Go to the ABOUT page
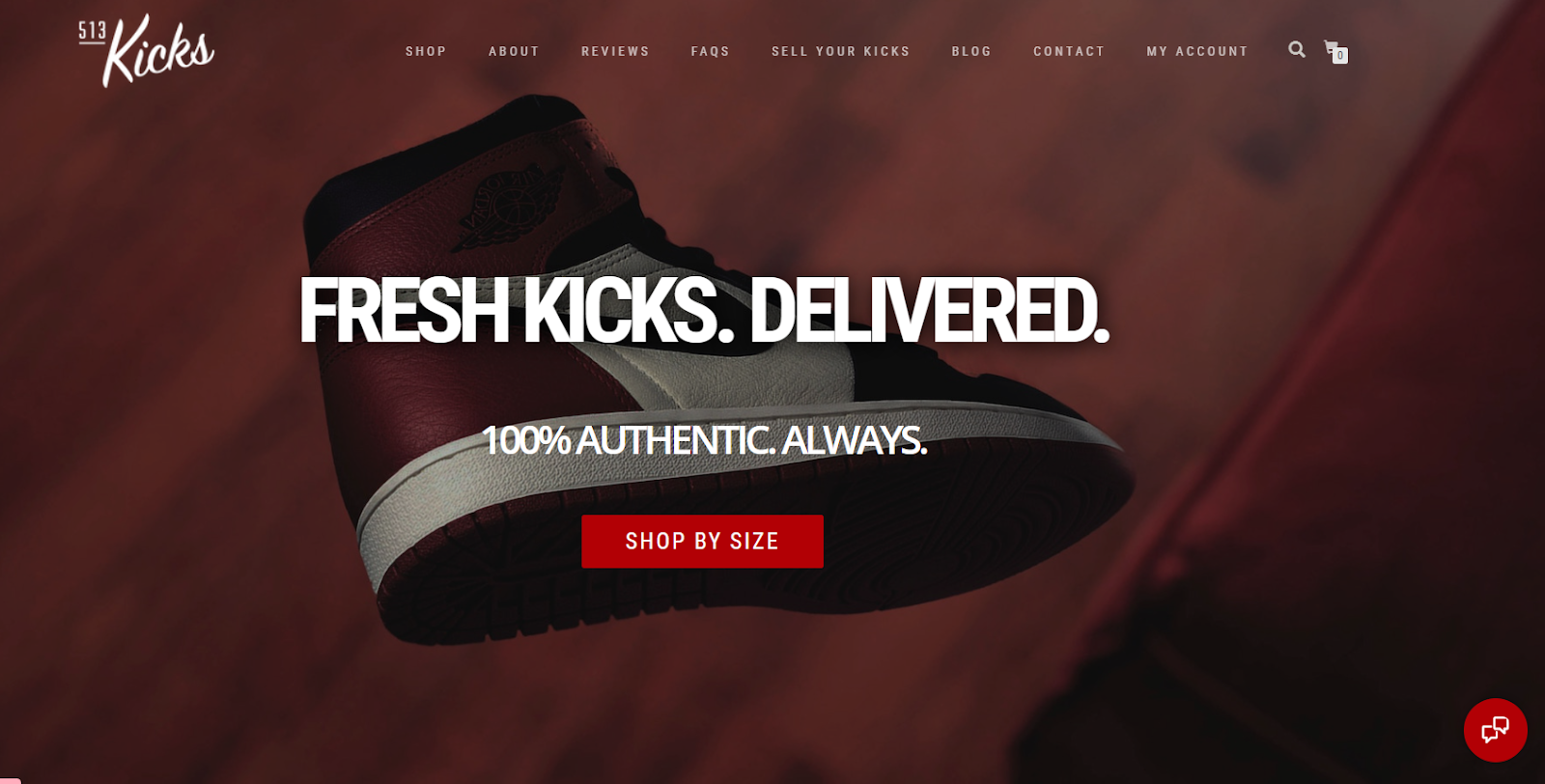 [x=514, y=51]
